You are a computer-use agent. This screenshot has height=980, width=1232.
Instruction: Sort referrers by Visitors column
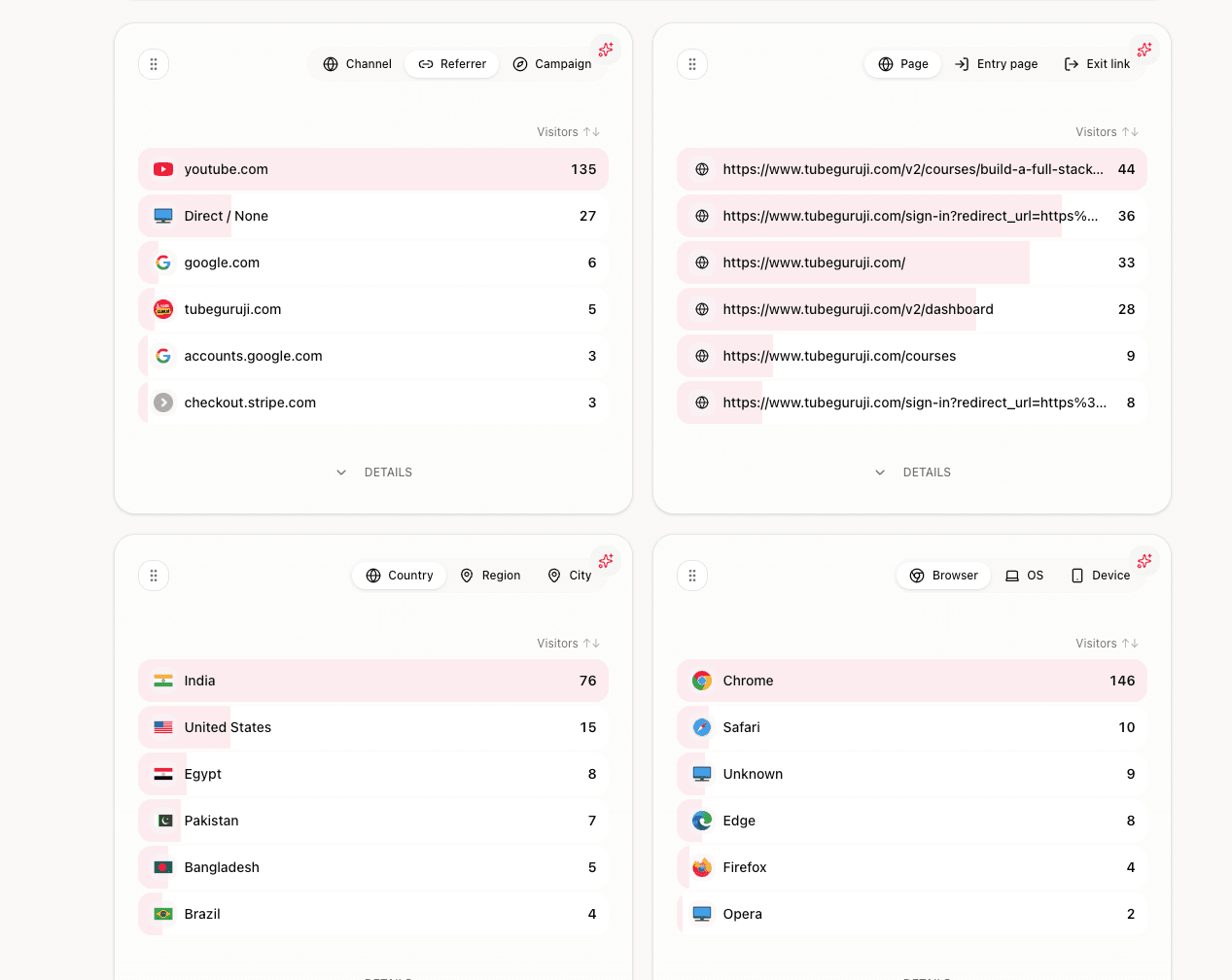[x=568, y=132]
